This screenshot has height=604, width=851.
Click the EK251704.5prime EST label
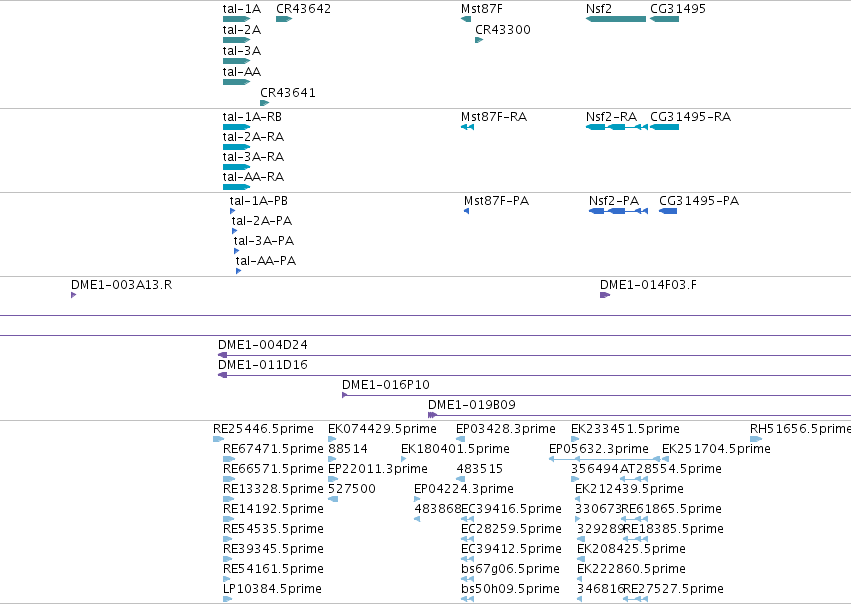click(716, 449)
